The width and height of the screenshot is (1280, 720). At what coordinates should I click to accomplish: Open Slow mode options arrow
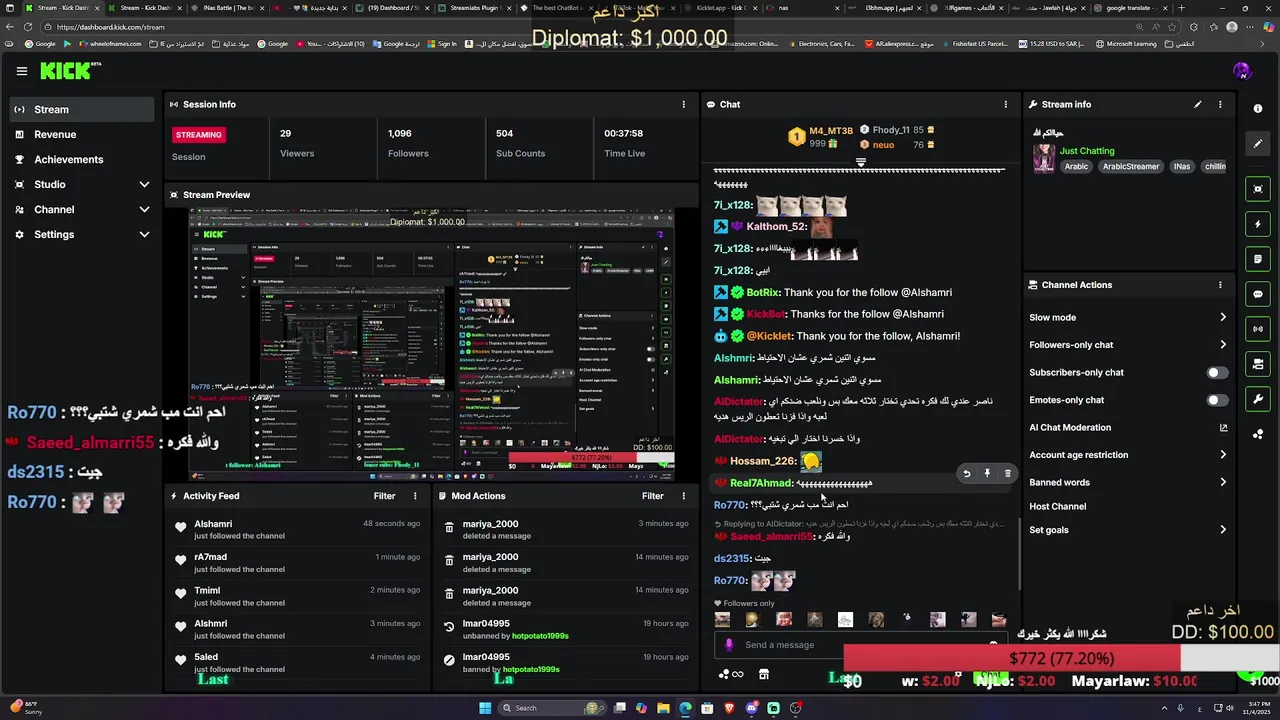pos(1223,318)
